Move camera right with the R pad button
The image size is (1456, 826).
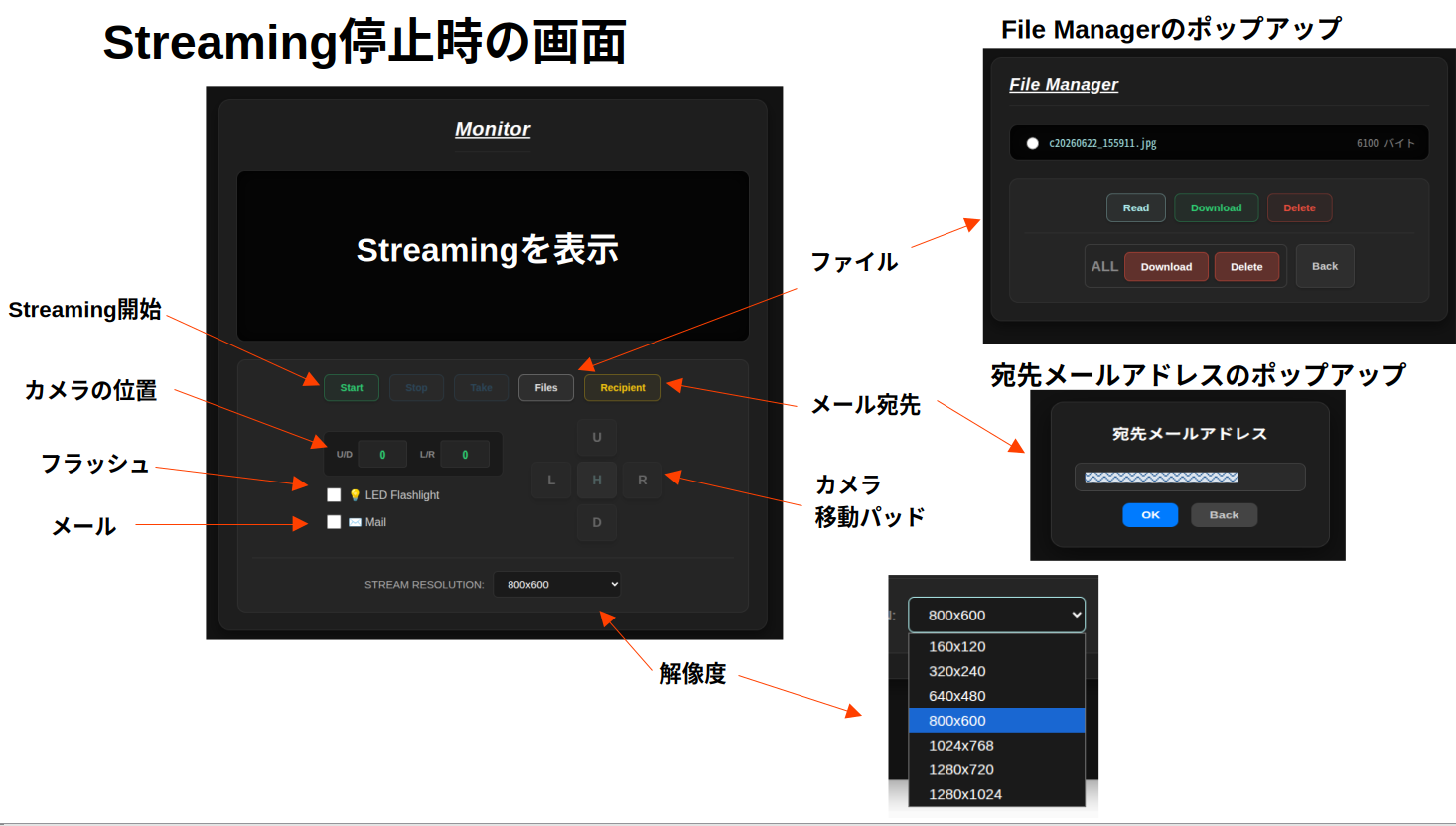[x=643, y=480]
